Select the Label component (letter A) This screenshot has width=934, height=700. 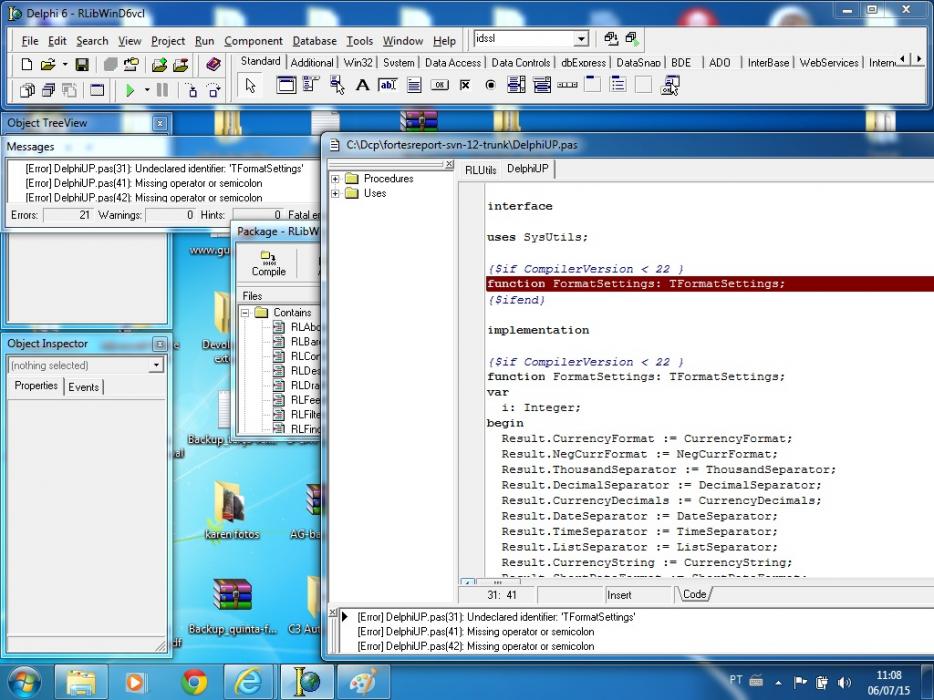coord(362,85)
